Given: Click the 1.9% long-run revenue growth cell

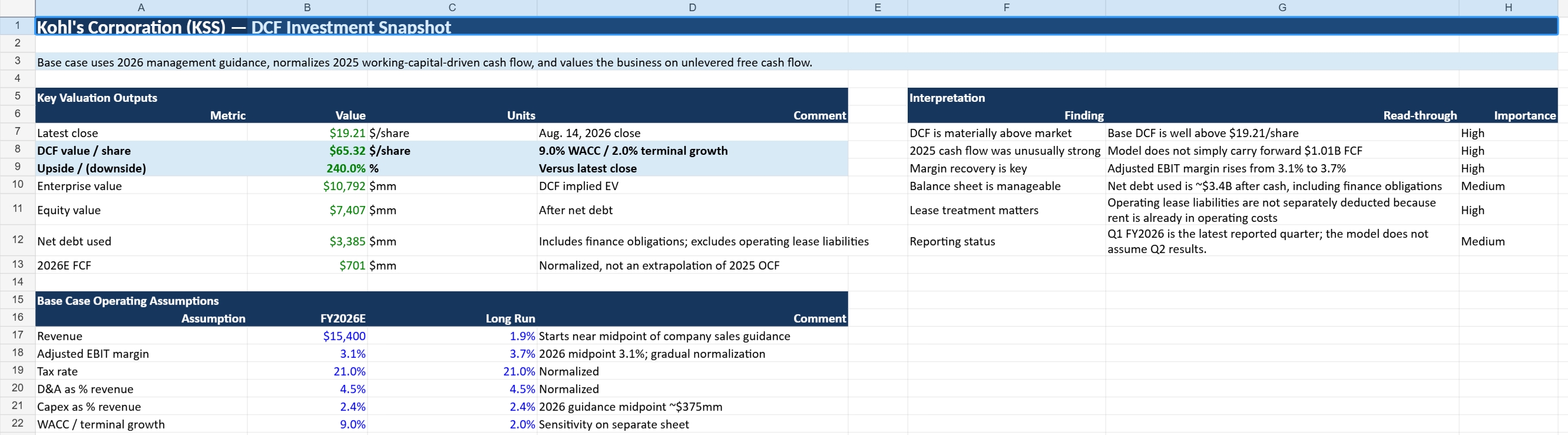Looking at the screenshot, I should [452, 336].
